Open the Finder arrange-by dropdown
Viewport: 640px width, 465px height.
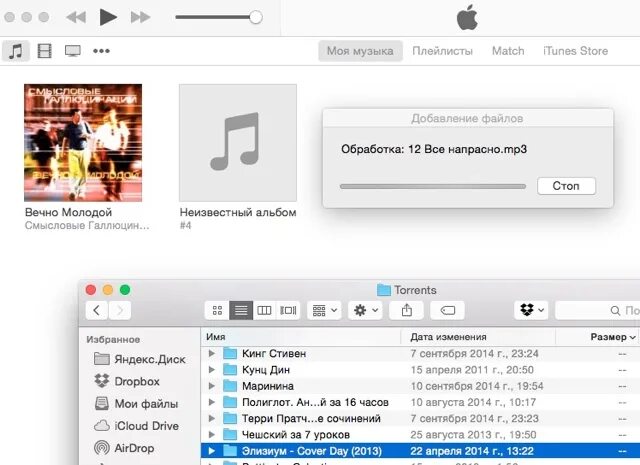[324, 311]
